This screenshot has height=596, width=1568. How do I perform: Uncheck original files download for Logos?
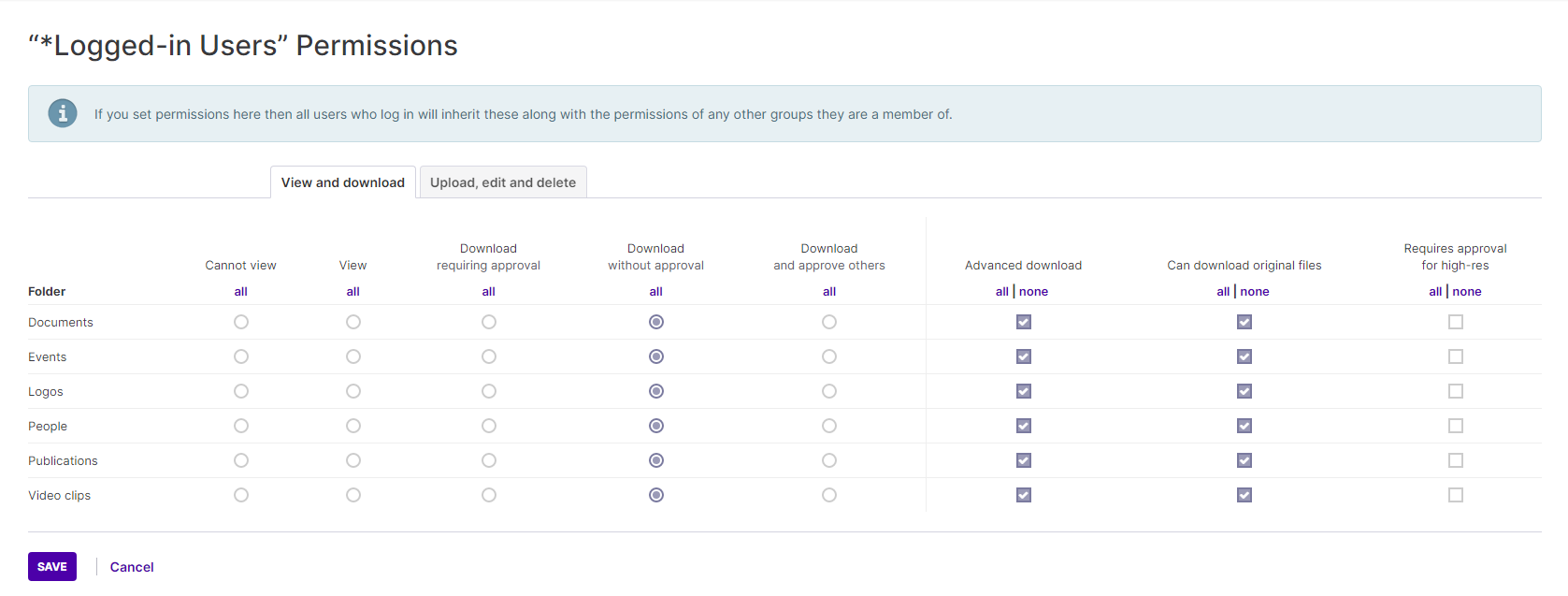[1244, 391]
